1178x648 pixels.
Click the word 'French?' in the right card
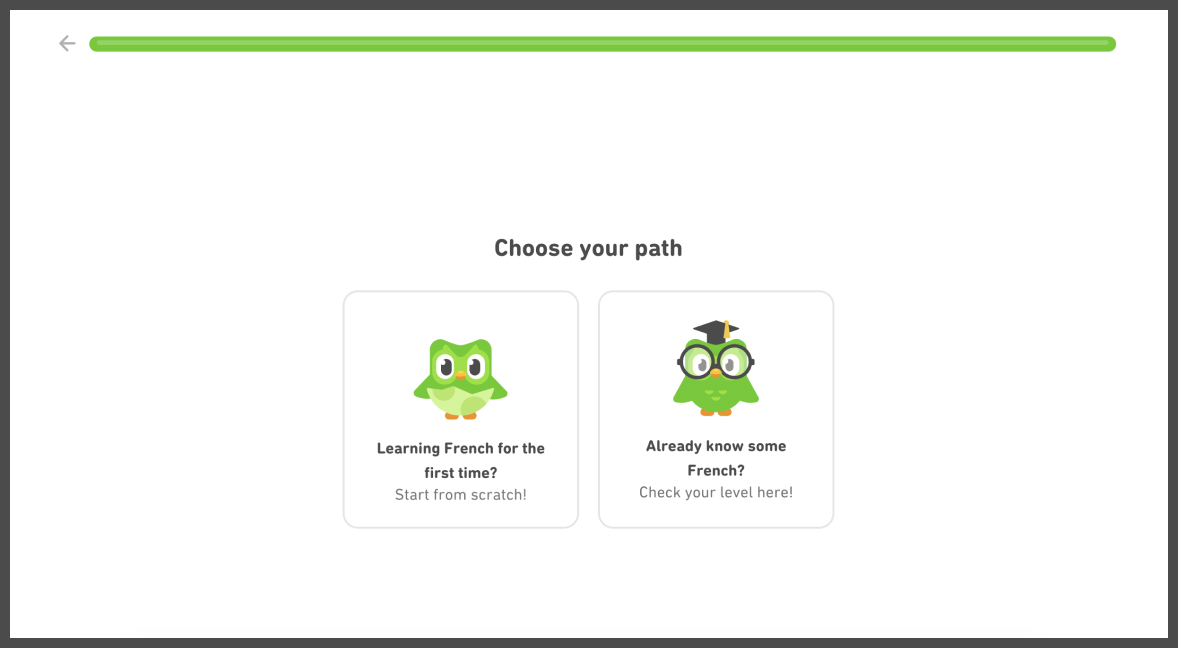tap(716, 471)
